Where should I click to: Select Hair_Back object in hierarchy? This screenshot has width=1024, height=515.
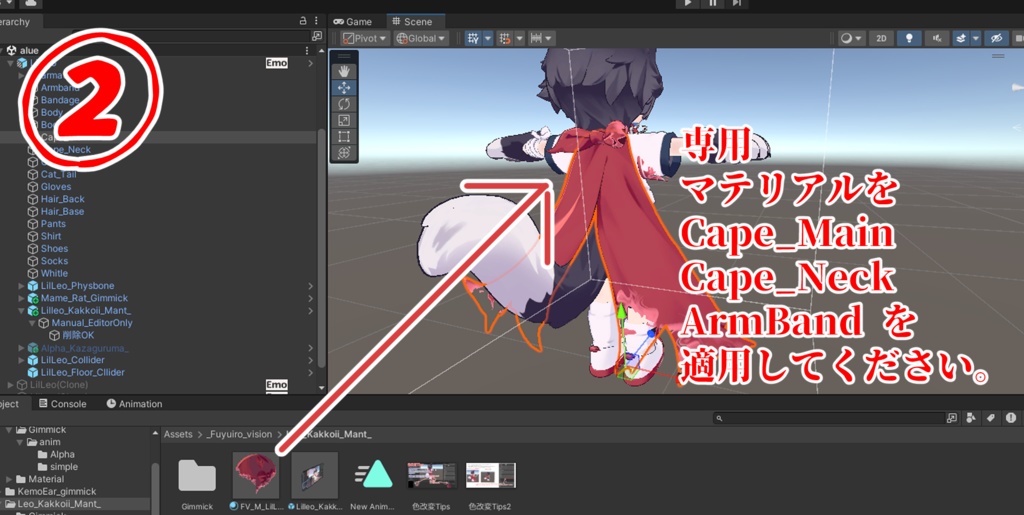(x=63, y=199)
